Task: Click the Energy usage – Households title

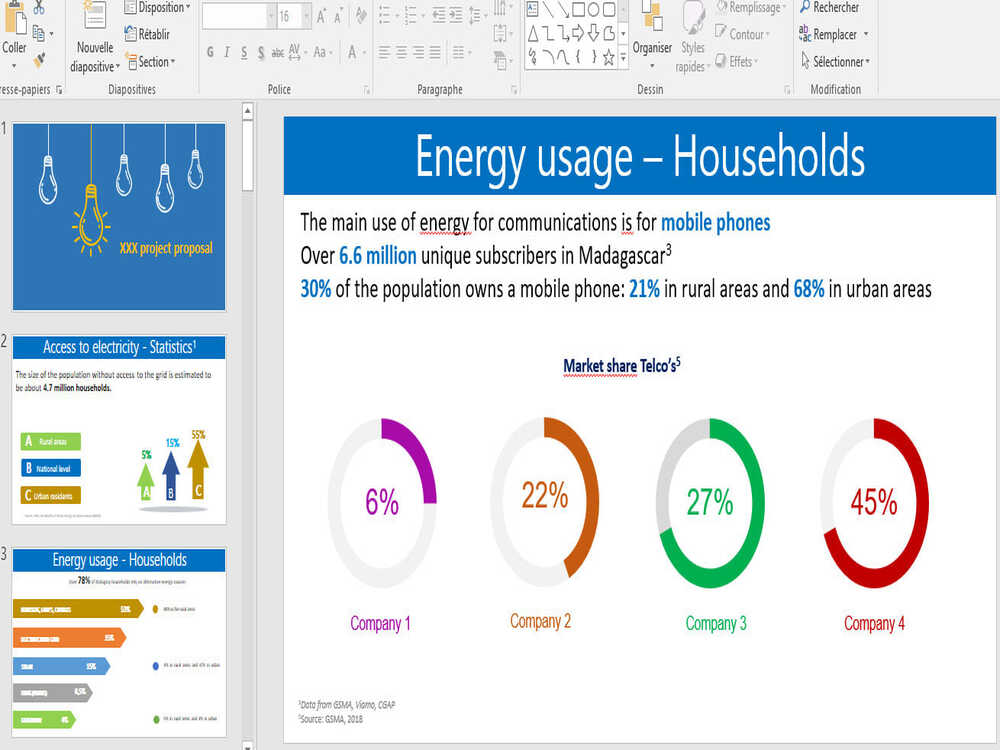Action: click(x=640, y=156)
